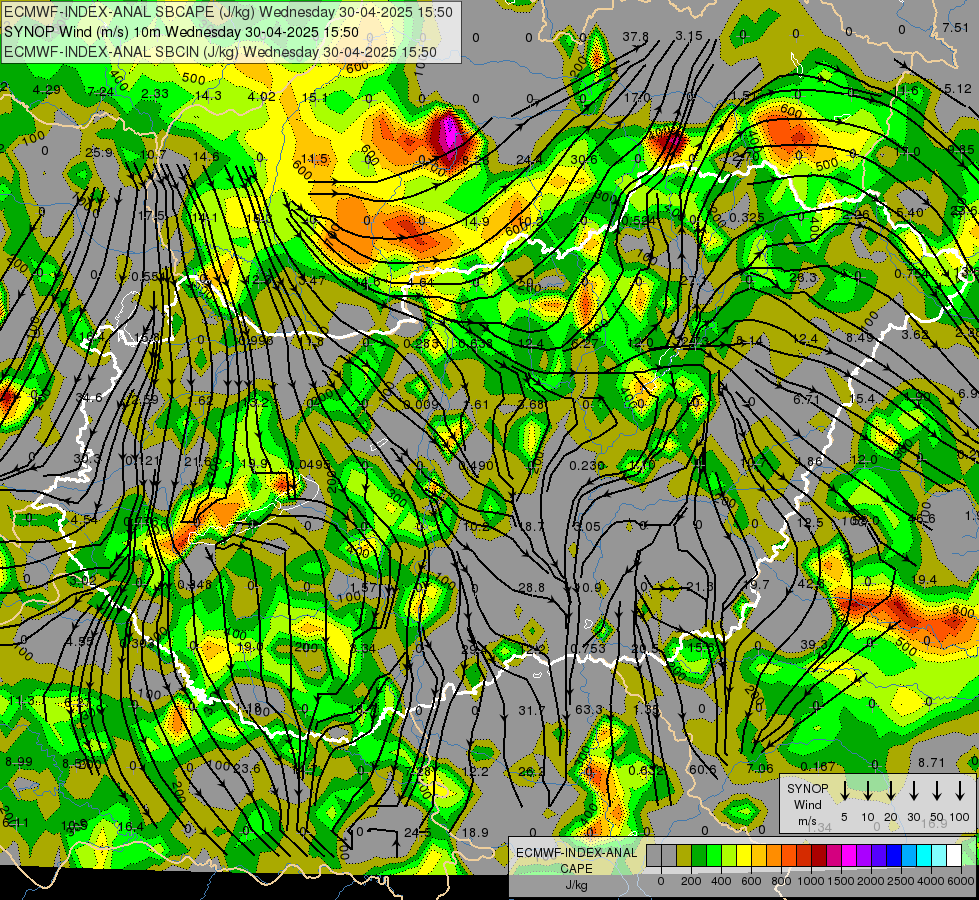This screenshot has height=900, width=979.
Task: Click the map value 5.12
Action: [958, 89]
